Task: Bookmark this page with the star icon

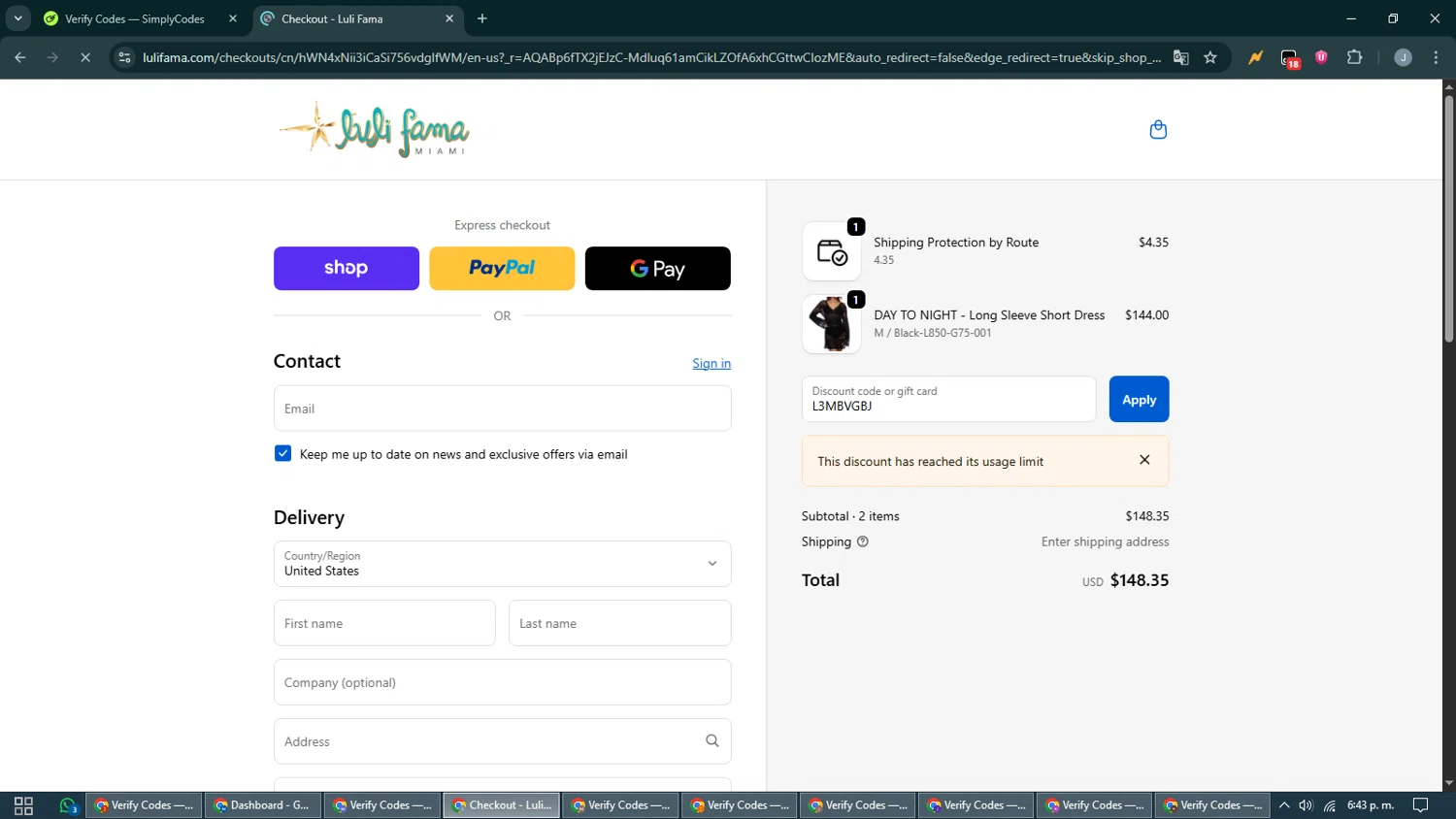Action: coord(1210,57)
